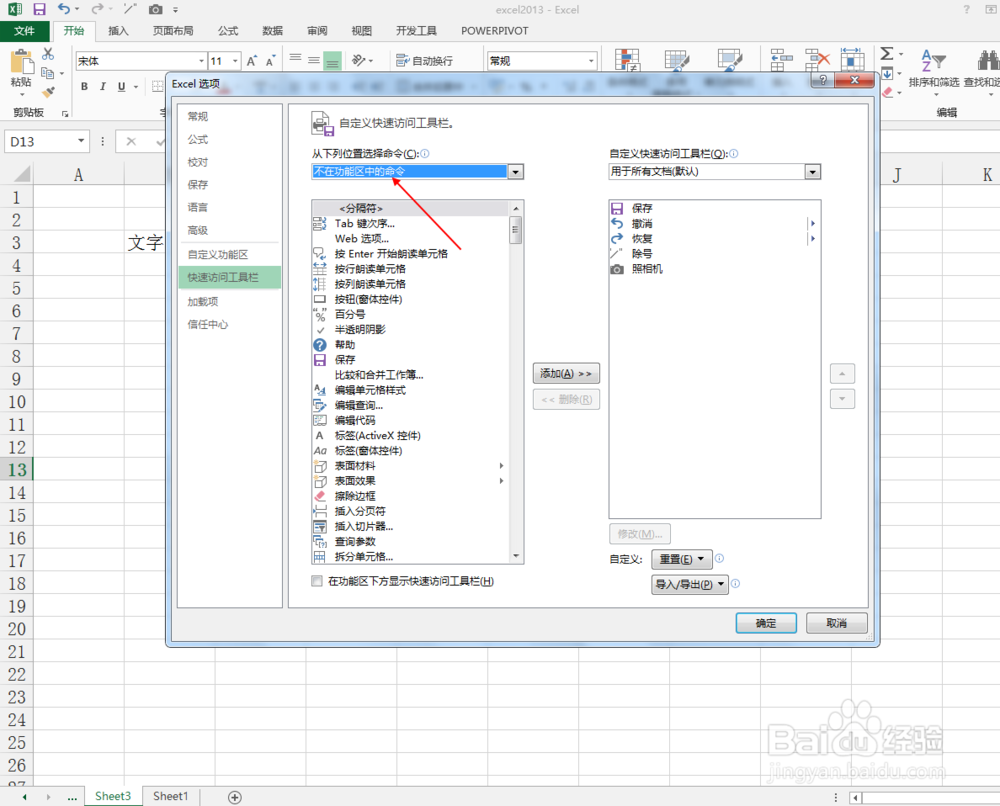Click the Cancel button in Excel Options
1000x806 pixels.
[x=836, y=623]
